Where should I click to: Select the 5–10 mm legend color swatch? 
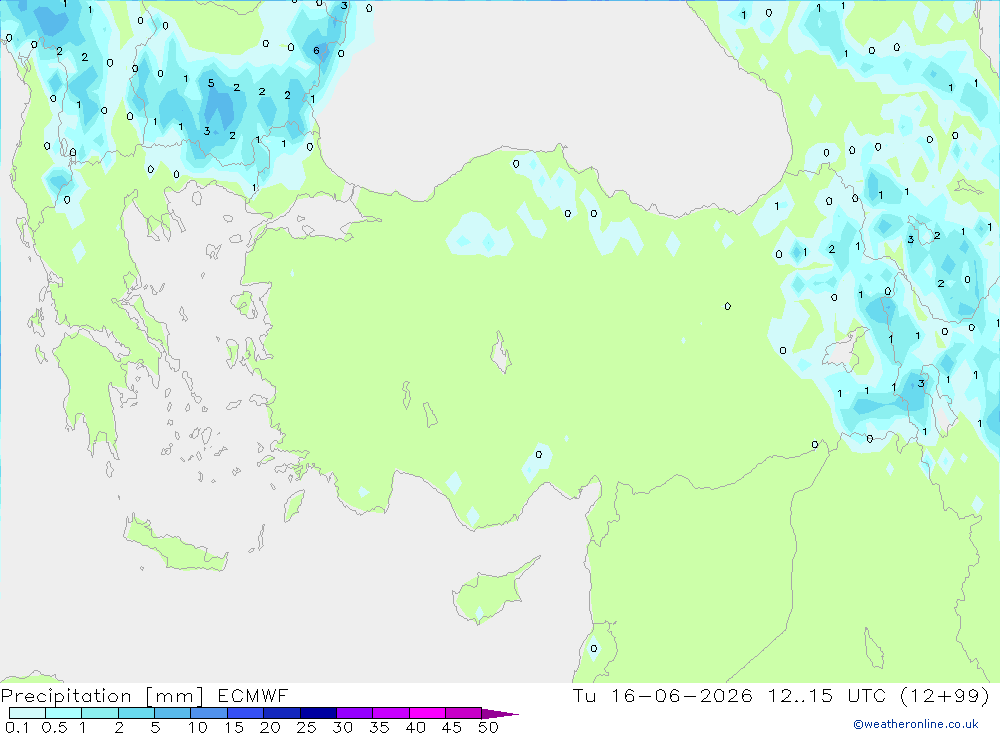point(172,713)
